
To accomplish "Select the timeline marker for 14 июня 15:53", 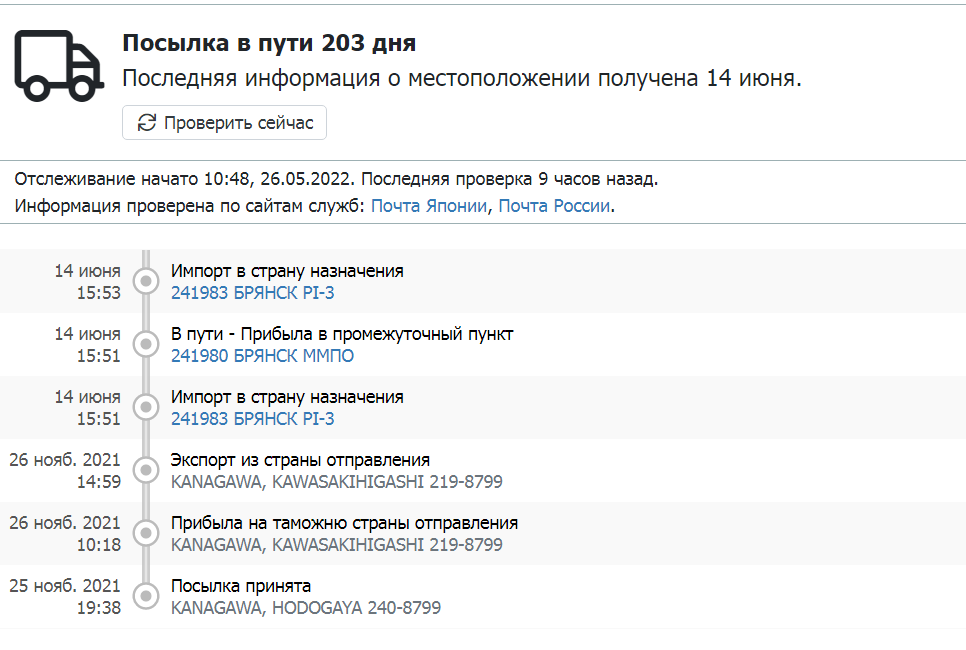I will coord(146,281).
